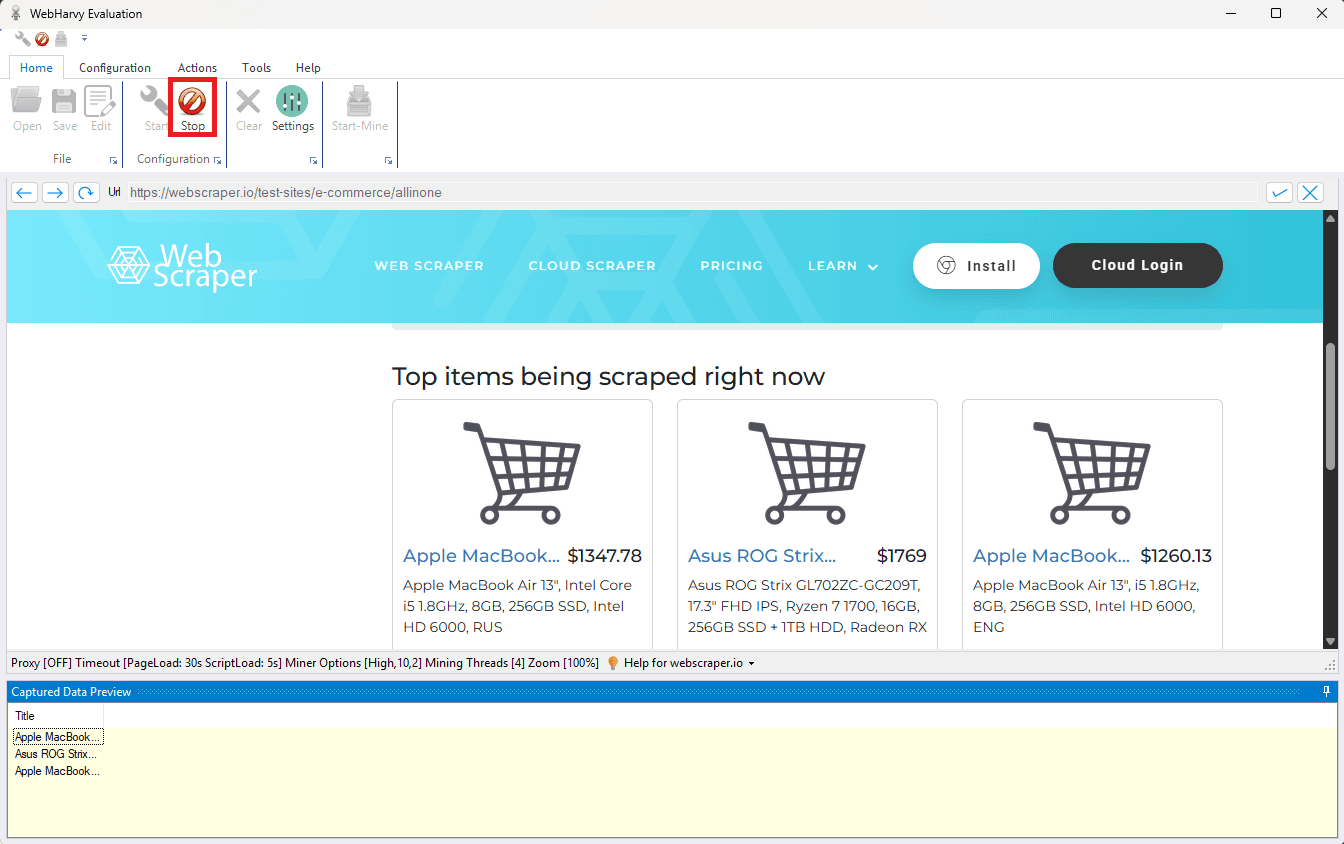Image resolution: width=1344 pixels, height=844 pixels.
Task: Click the Cloud Login button
Action: [1137, 265]
